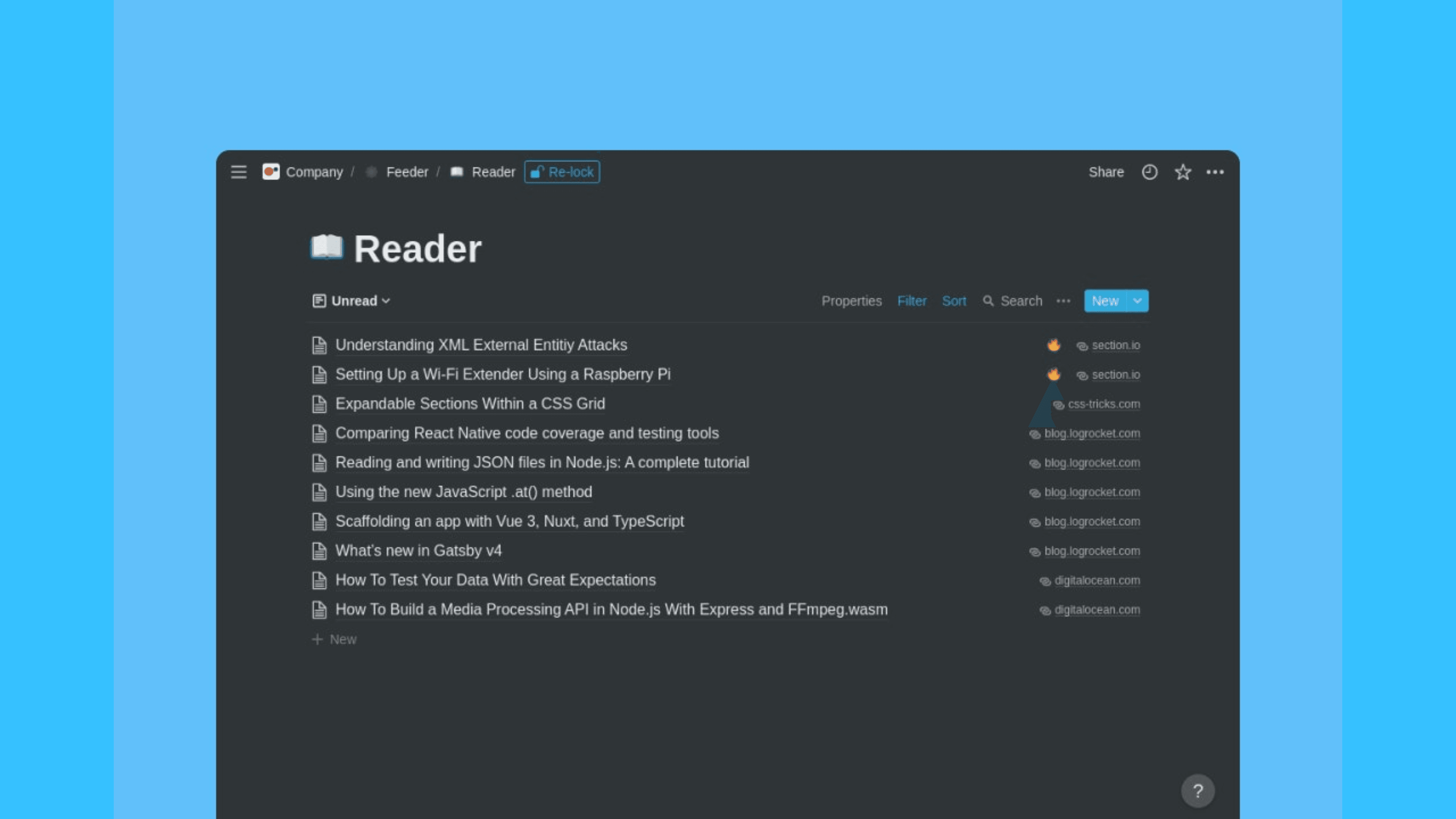Open 'Setting Up a Wi-Fi Extender Using a Raspberry Pi'
The image size is (1456, 819).
[x=502, y=374]
